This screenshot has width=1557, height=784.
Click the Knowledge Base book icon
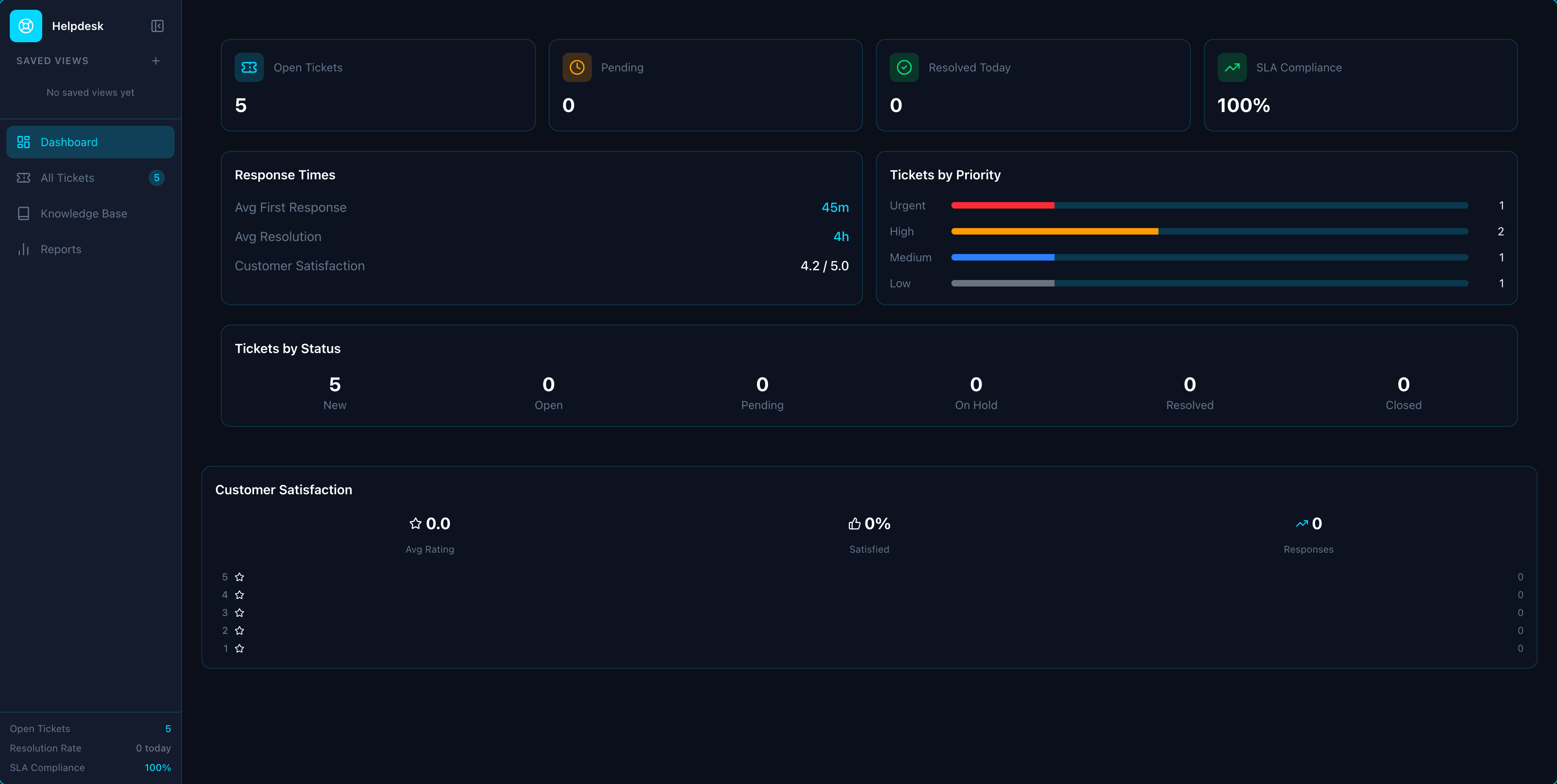pyautogui.click(x=24, y=213)
